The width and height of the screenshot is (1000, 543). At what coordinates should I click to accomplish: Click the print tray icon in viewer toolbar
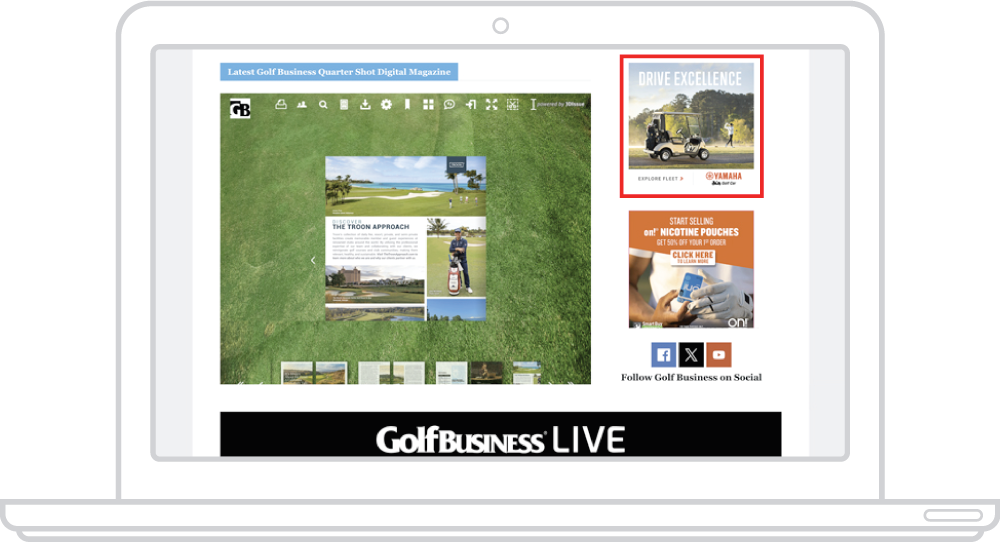pyautogui.click(x=281, y=105)
